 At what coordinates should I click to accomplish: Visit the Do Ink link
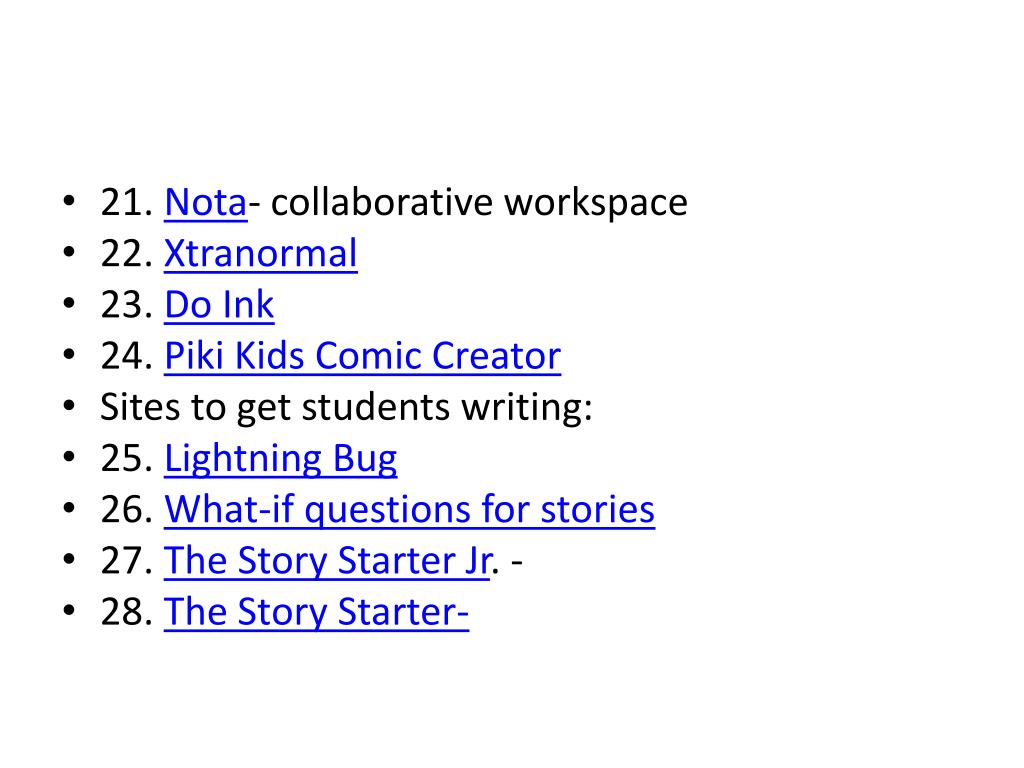point(219,304)
